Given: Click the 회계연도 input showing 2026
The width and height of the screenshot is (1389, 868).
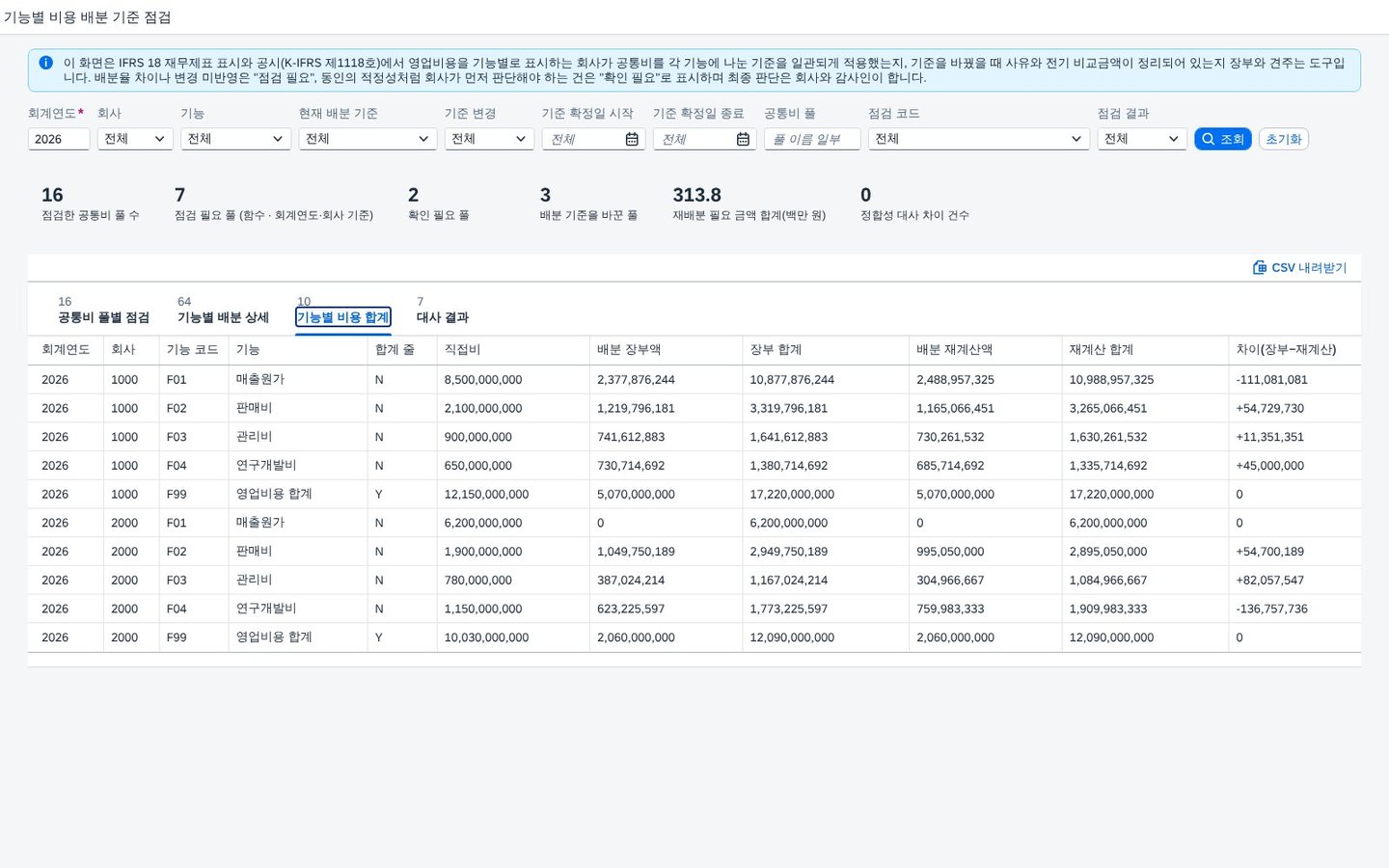Looking at the screenshot, I should tap(59, 139).
